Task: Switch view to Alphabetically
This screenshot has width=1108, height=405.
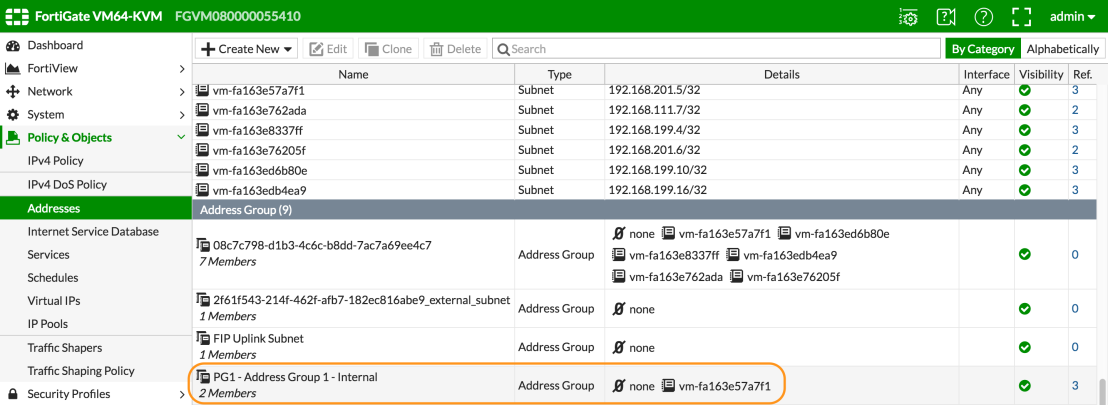Action: [1062, 49]
